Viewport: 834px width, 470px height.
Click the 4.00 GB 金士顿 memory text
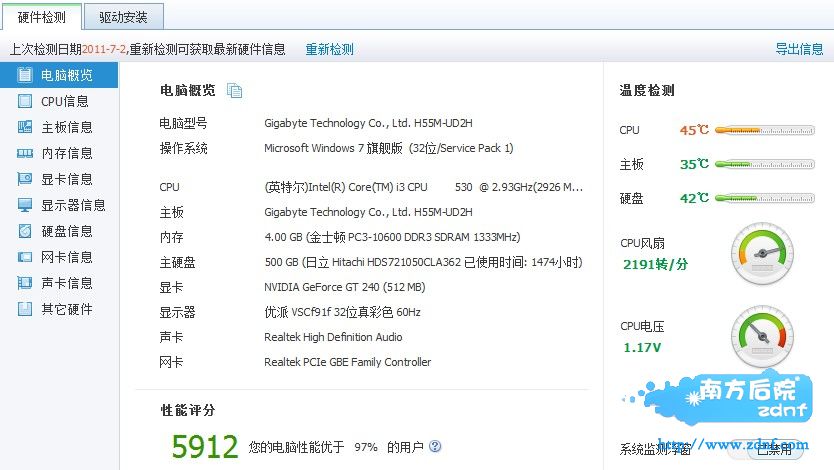[393, 237]
